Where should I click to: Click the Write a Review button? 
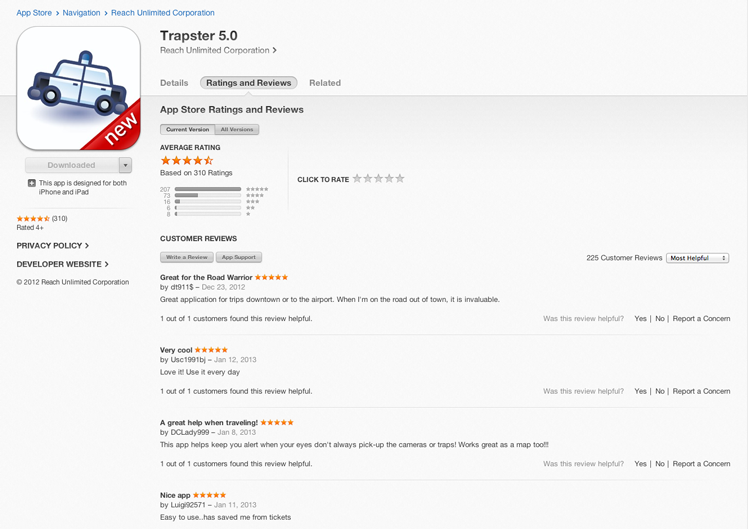(x=187, y=257)
